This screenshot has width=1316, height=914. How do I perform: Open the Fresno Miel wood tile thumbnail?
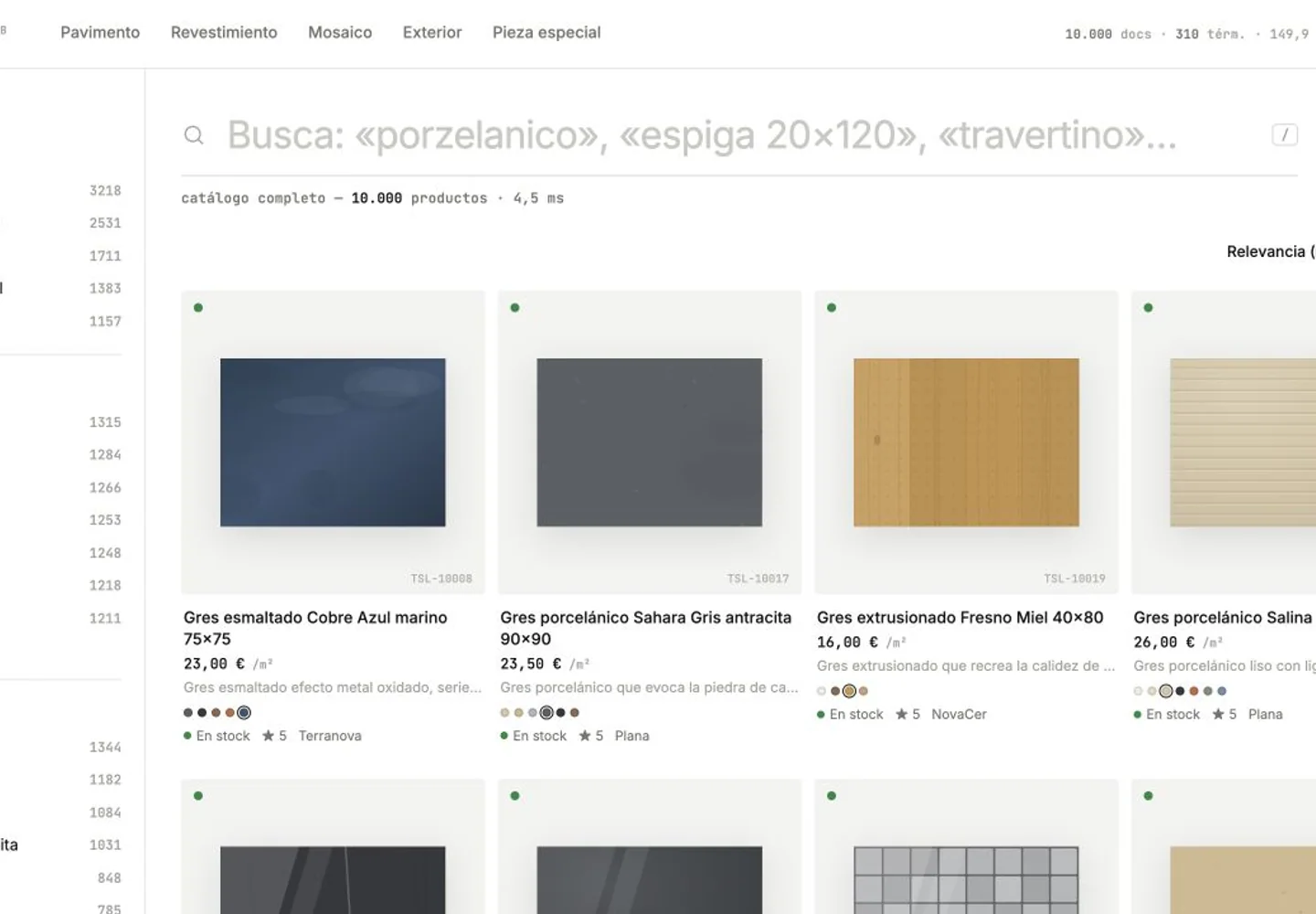[x=966, y=442]
